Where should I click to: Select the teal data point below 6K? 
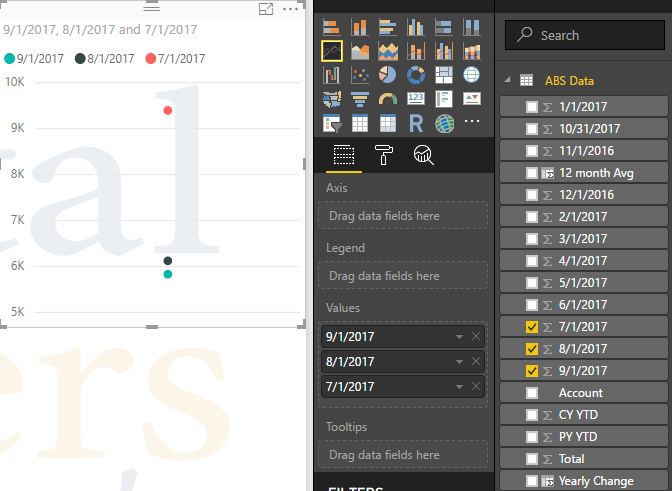pyautogui.click(x=168, y=274)
